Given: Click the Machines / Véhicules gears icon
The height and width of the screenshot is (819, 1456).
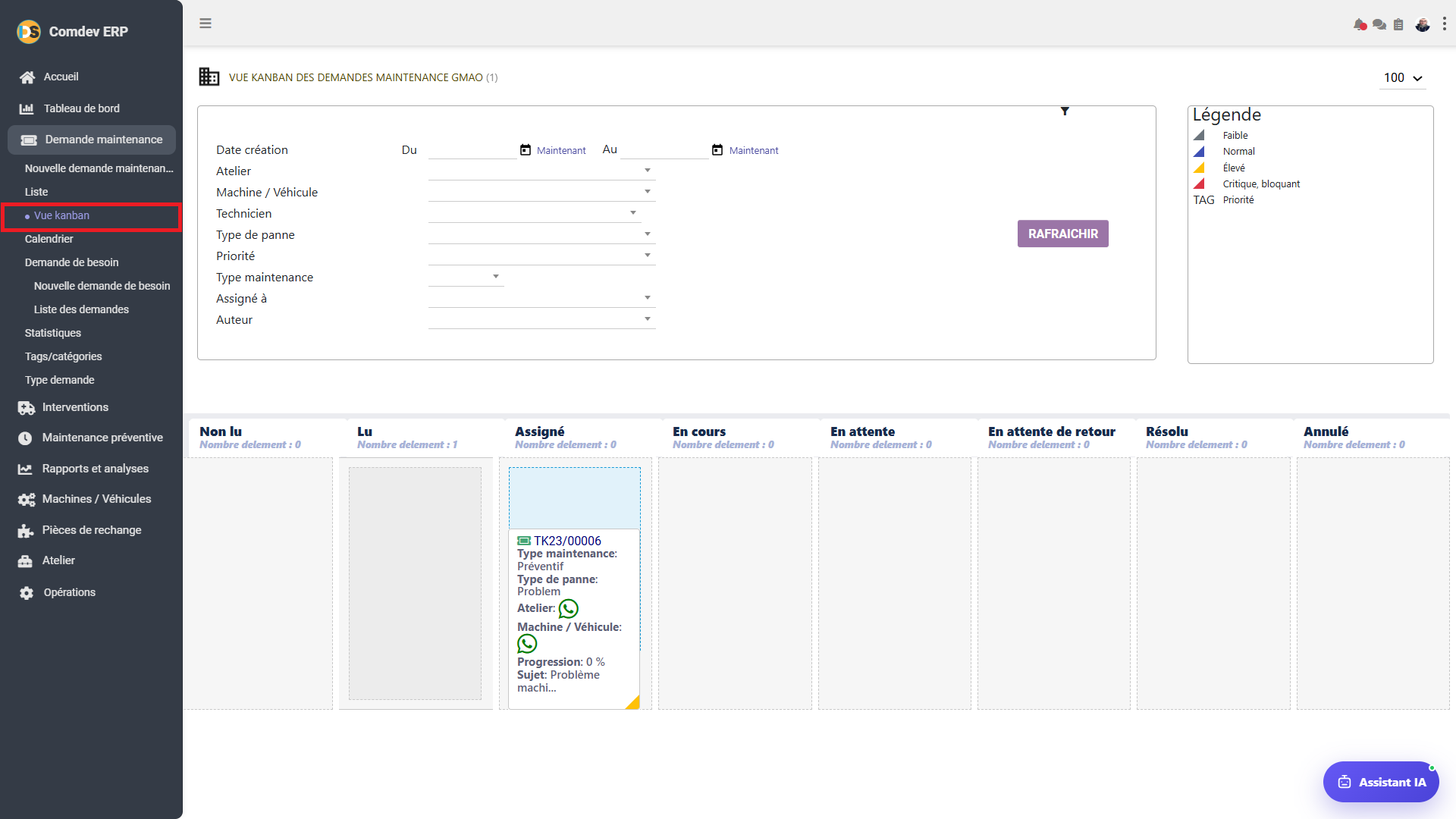Looking at the screenshot, I should pyautogui.click(x=27, y=500).
